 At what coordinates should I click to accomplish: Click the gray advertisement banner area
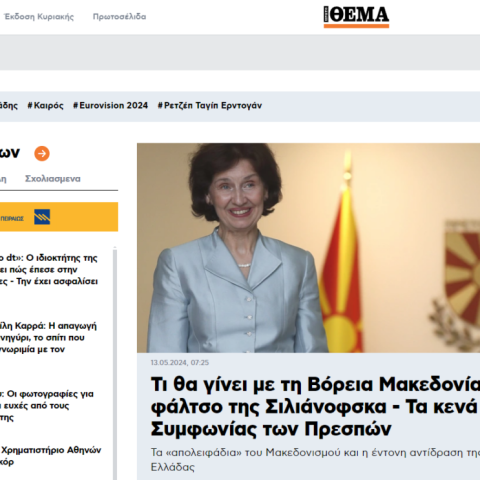(x=240, y=52)
